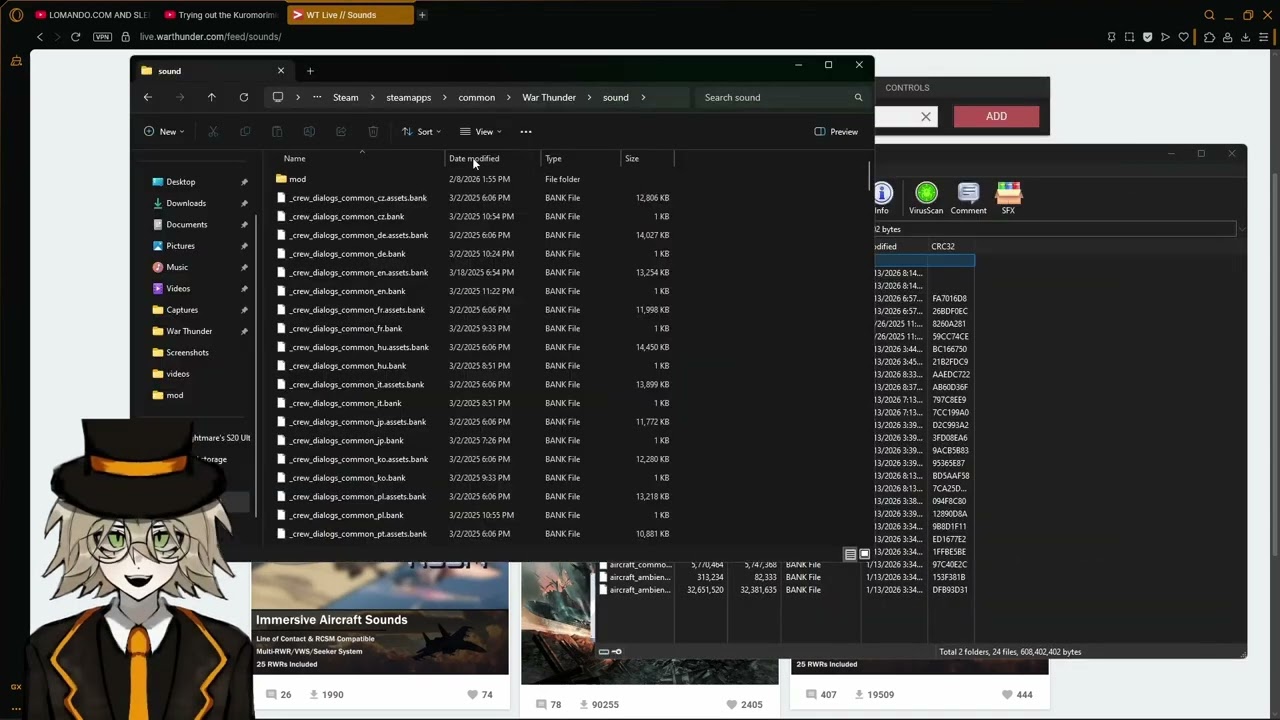Expand the chevron after 'sound' in address bar

[643, 98]
